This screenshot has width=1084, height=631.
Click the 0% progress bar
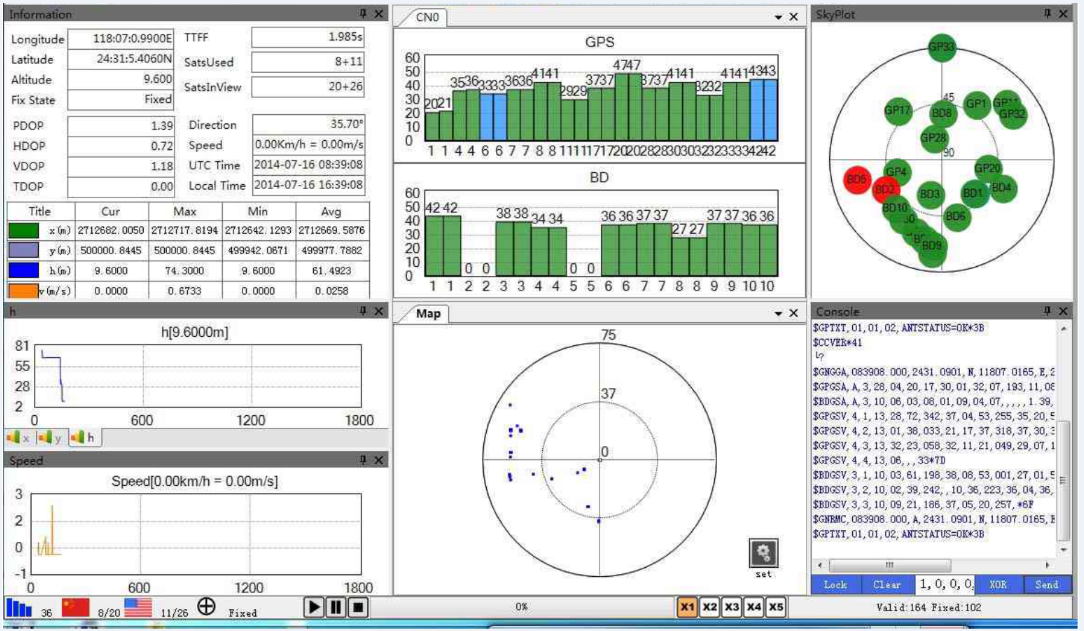click(520, 605)
